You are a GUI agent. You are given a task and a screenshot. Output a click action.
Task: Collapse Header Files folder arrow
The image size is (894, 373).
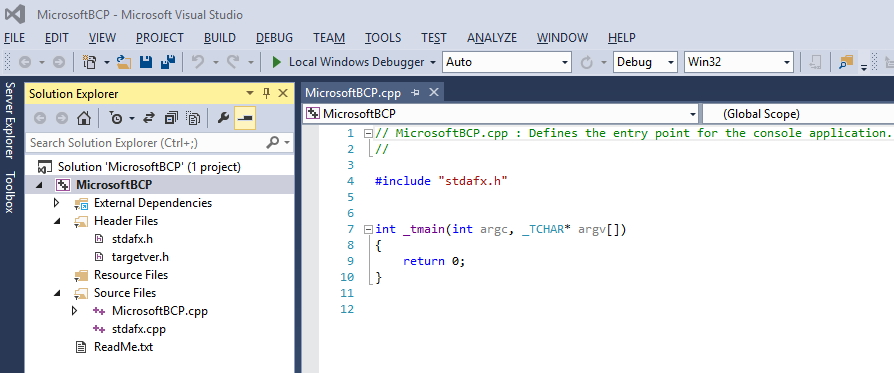point(56,221)
